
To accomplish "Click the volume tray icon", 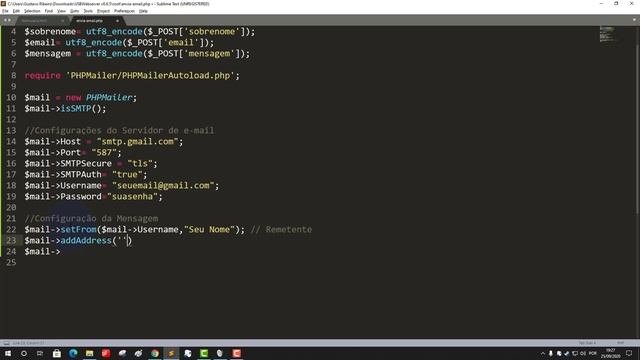I will pos(583,353).
